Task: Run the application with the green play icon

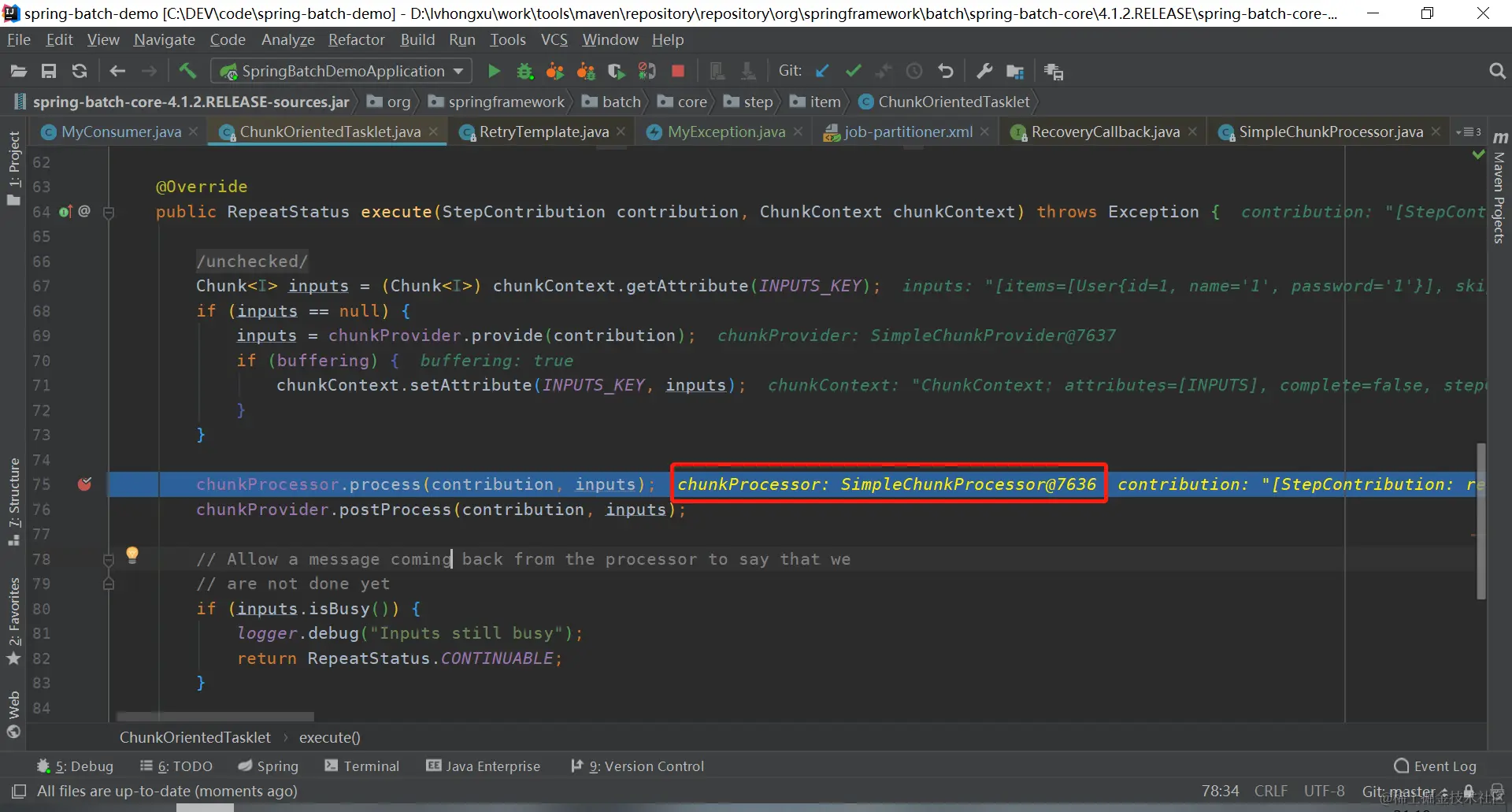Action: click(494, 72)
